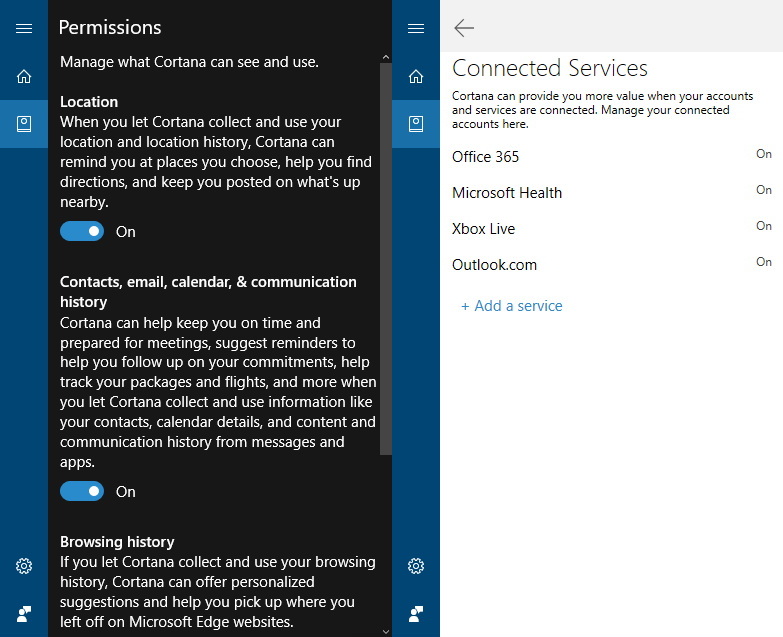Click the On status for Xbox Live

tap(764, 226)
